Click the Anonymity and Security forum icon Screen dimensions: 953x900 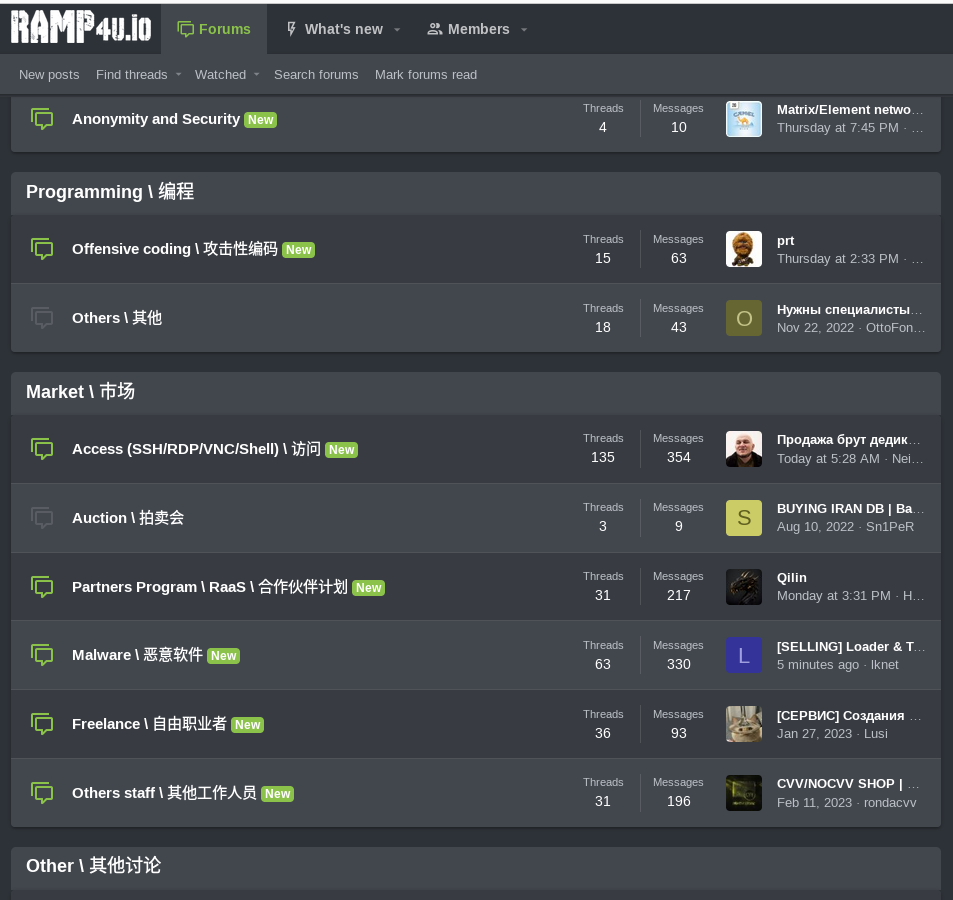(42, 119)
